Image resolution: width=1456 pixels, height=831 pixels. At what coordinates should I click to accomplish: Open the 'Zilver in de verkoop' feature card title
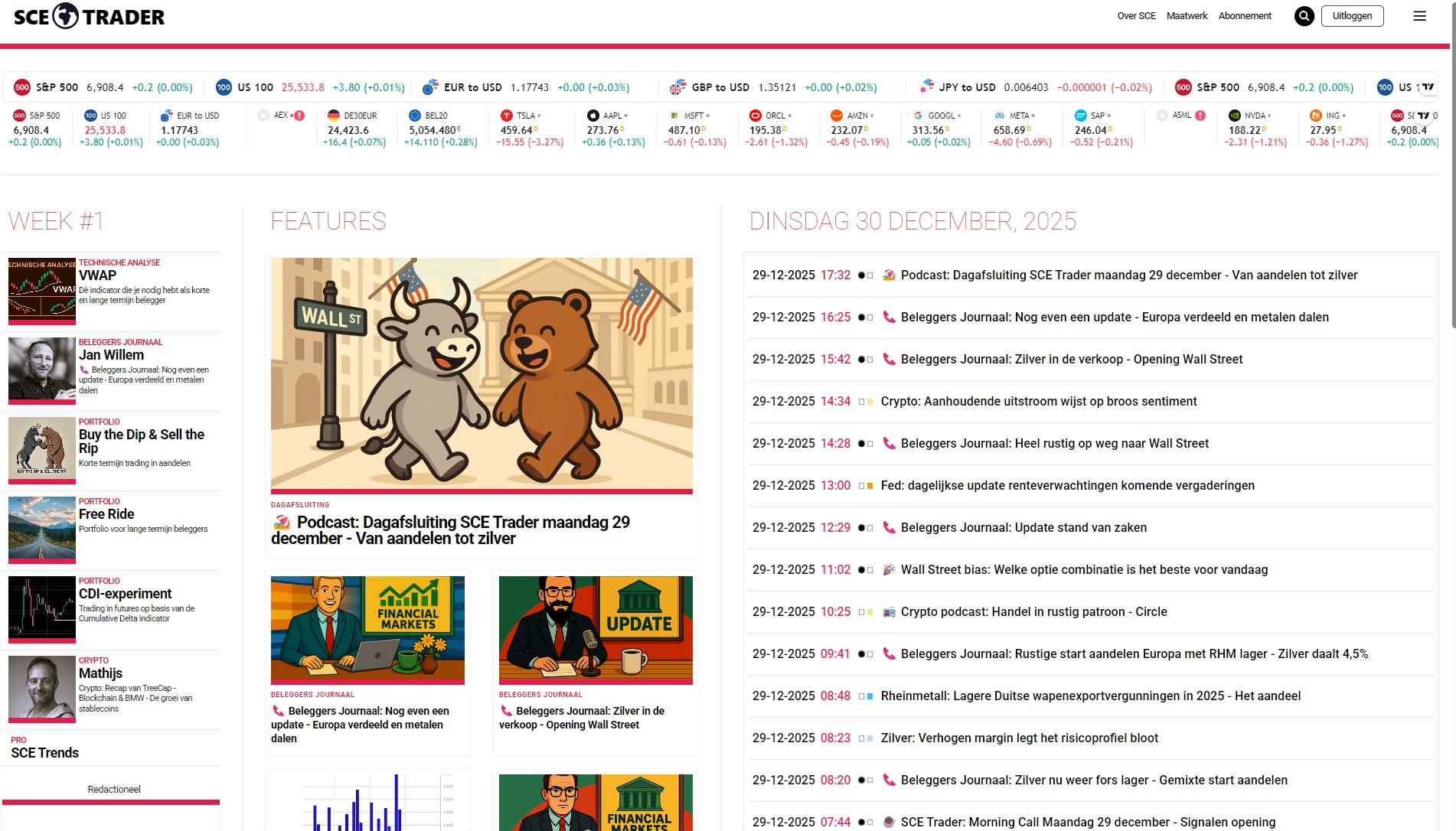pyautogui.click(x=582, y=718)
